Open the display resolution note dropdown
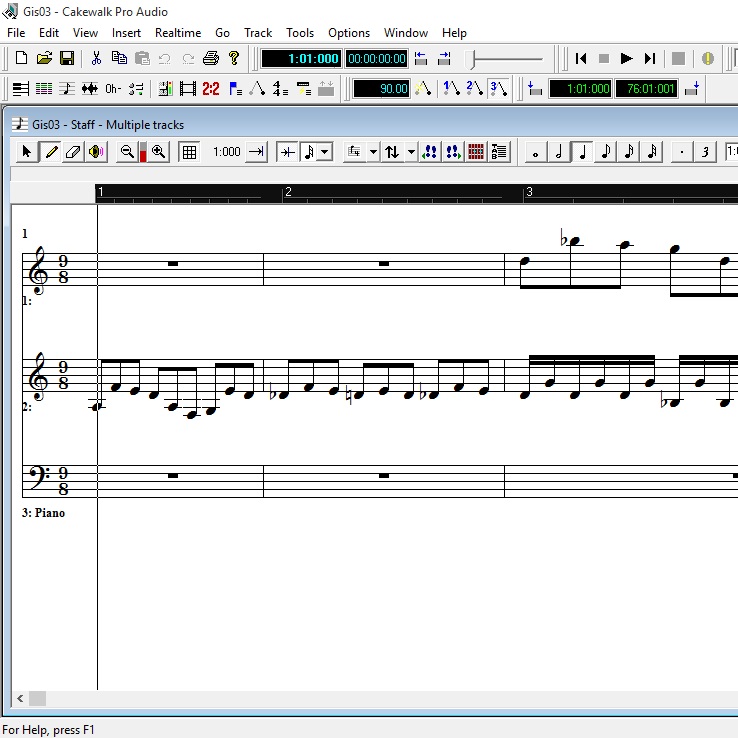Screen dimensions: 738x738 click(x=325, y=152)
